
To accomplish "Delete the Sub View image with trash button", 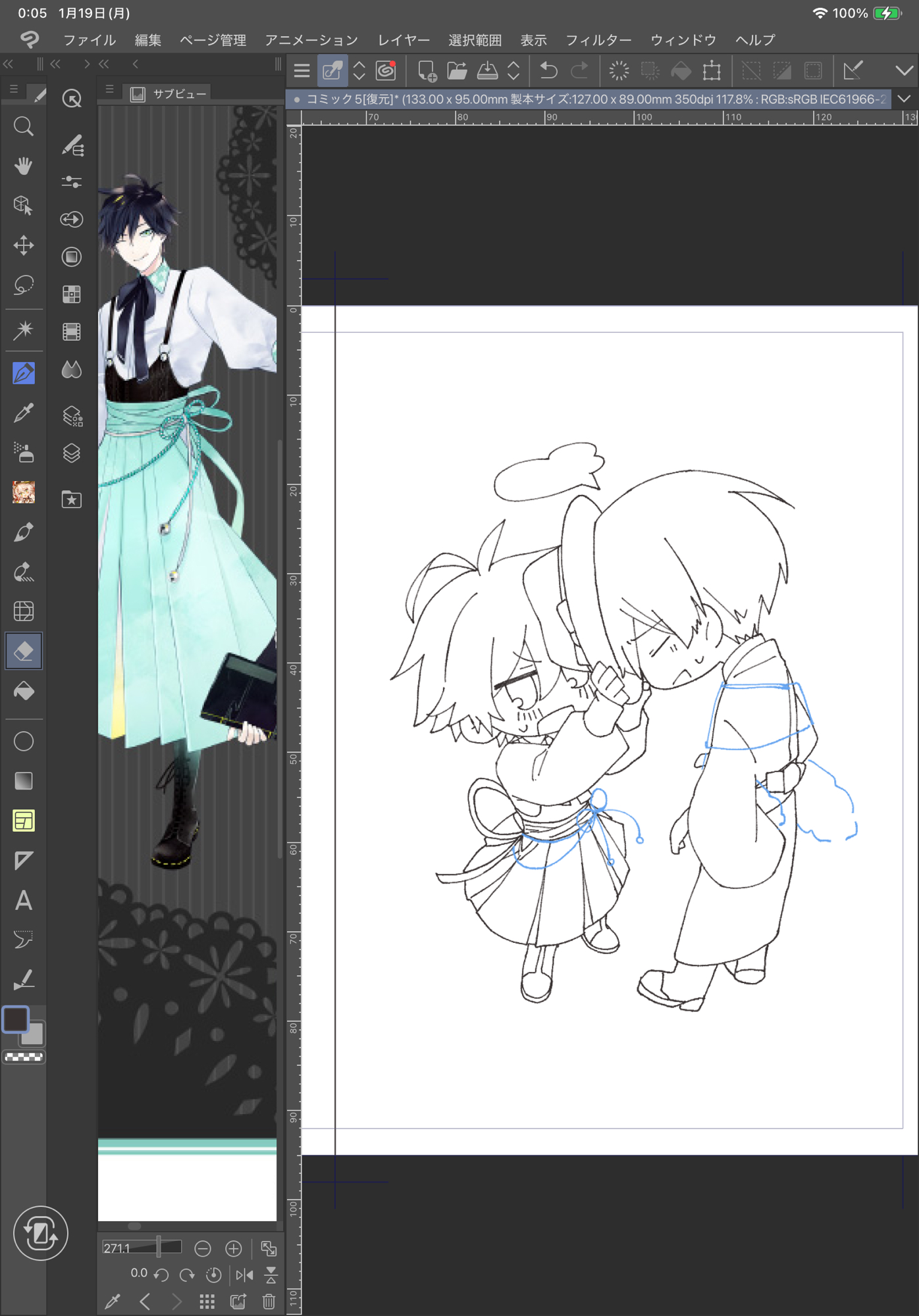I will coord(269,1302).
